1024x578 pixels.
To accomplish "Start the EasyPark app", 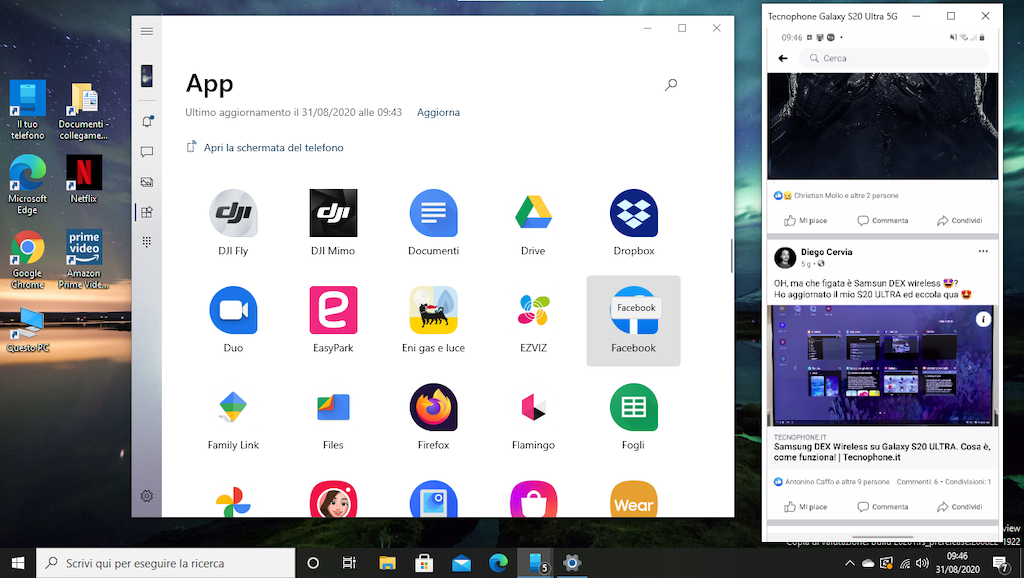I will [333, 310].
